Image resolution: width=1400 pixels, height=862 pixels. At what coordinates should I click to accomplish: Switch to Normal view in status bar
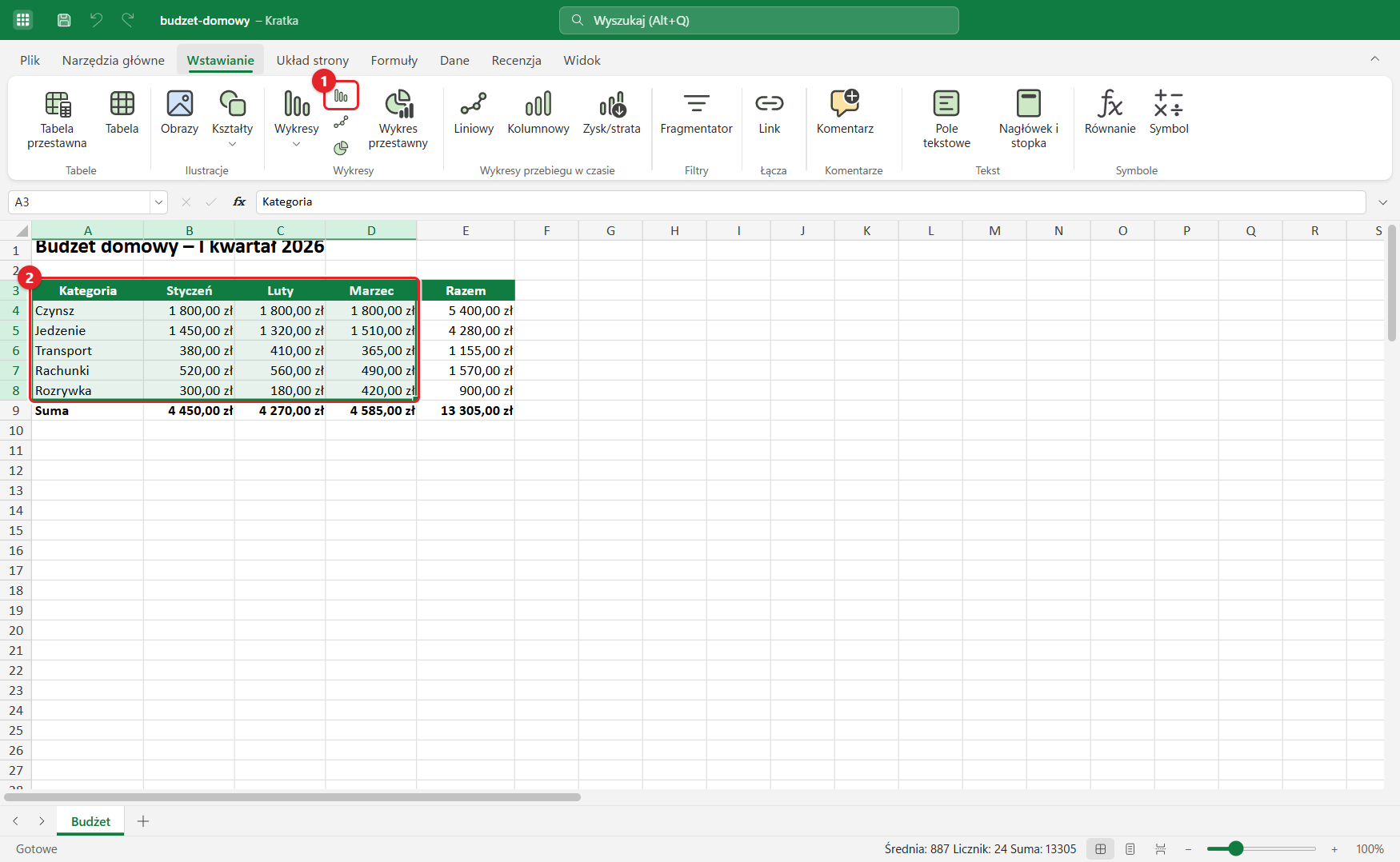(1101, 849)
